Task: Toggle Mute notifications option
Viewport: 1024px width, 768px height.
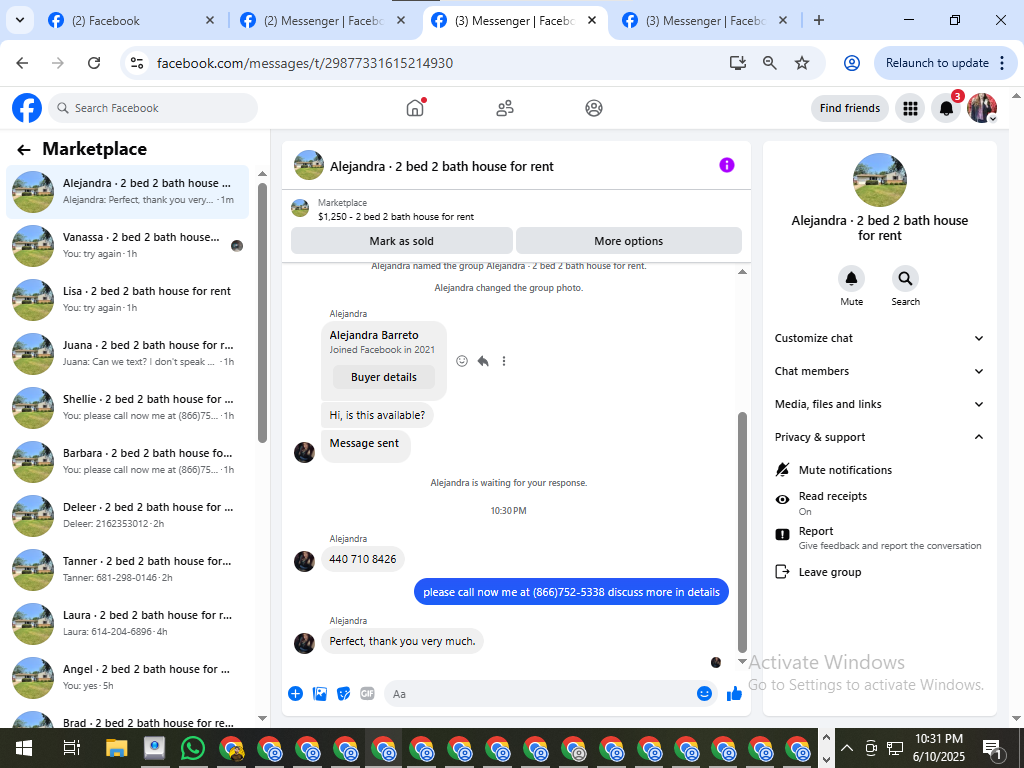Action: tap(878, 470)
